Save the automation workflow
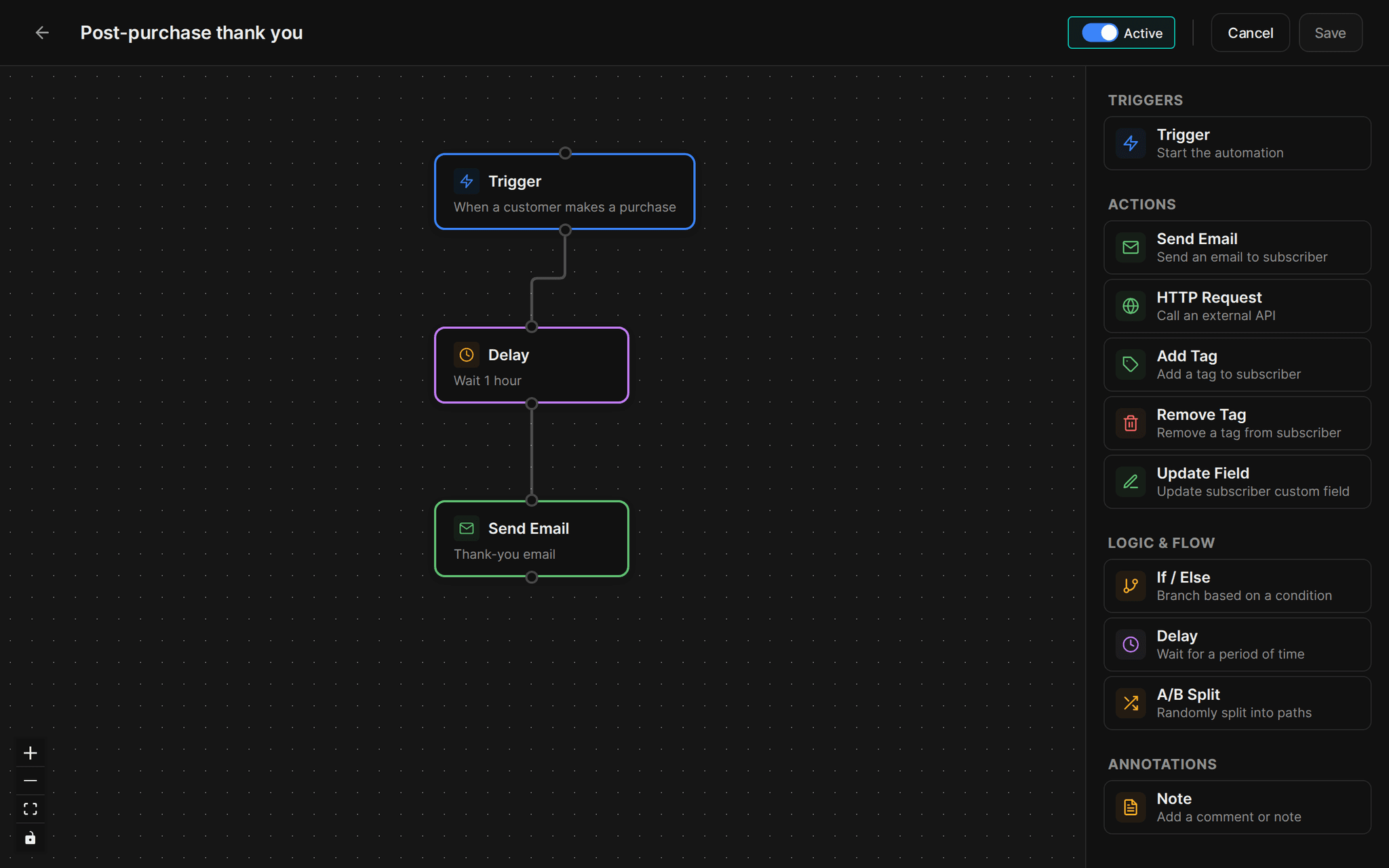 coord(1330,33)
